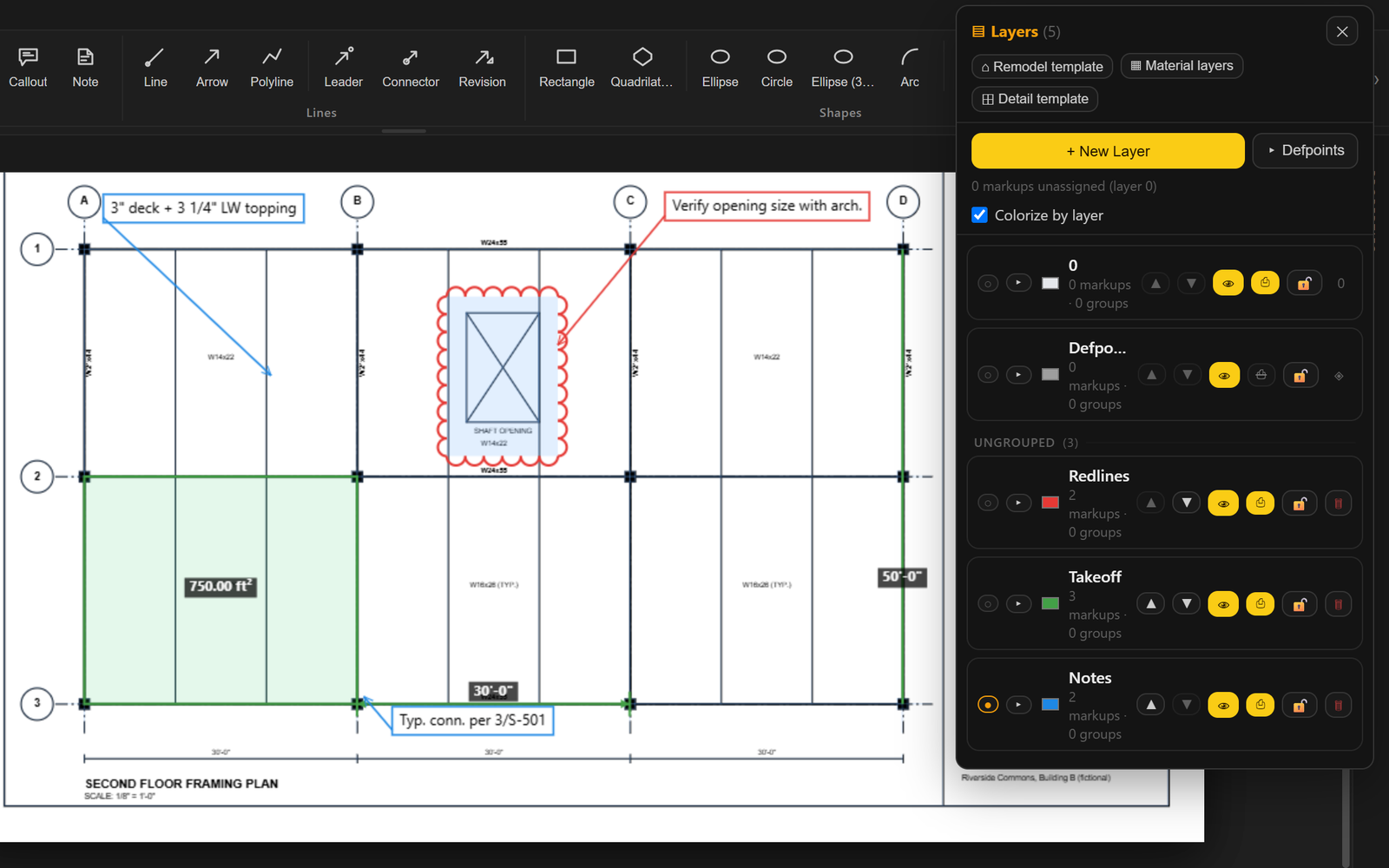Hide the Takeoff layer with eye icon
The width and height of the screenshot is (1389, 868).
coord(1223,604)
